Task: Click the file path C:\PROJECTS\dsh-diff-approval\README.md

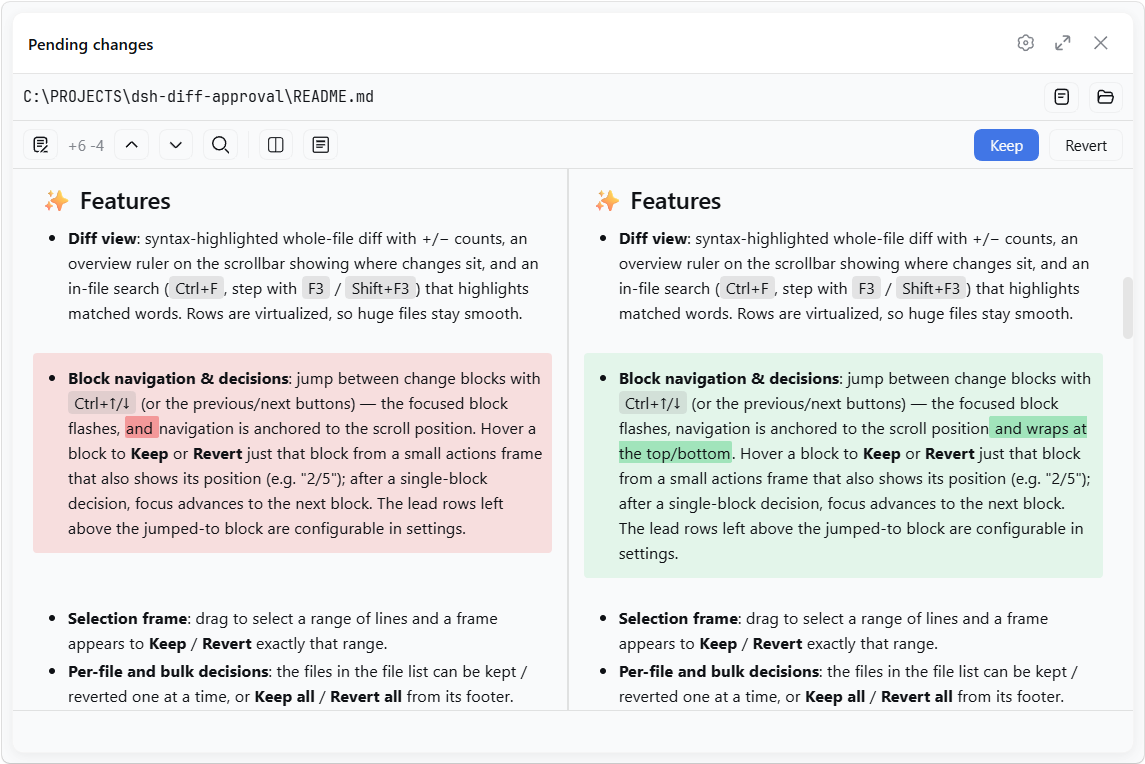Action: (199, 96)
